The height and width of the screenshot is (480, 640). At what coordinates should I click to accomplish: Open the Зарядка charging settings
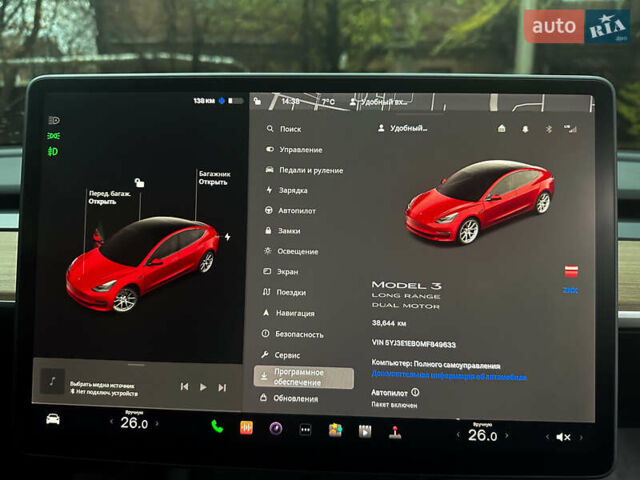287,190
